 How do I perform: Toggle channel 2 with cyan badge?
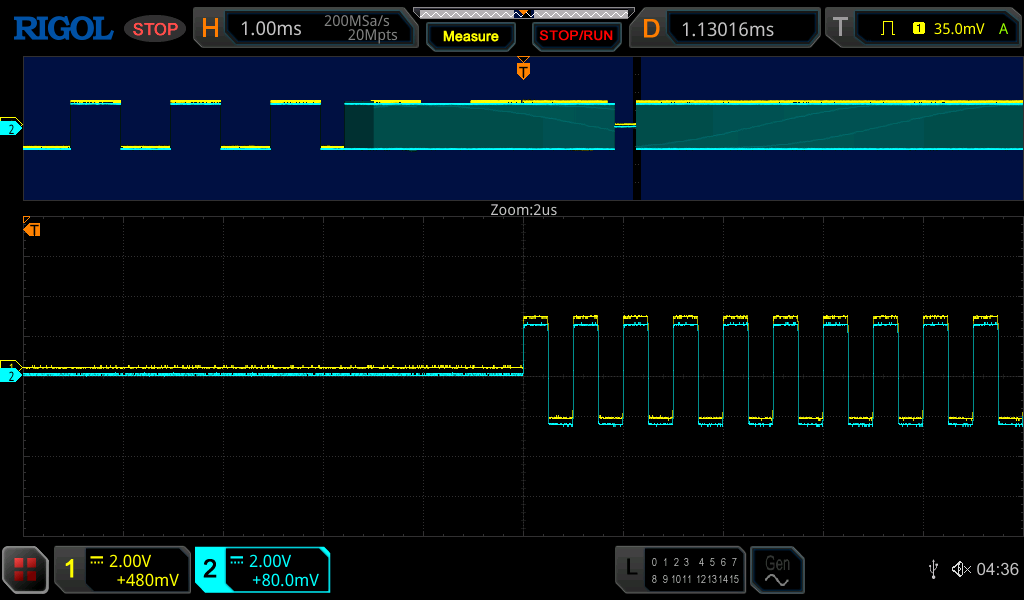[210, 570]
